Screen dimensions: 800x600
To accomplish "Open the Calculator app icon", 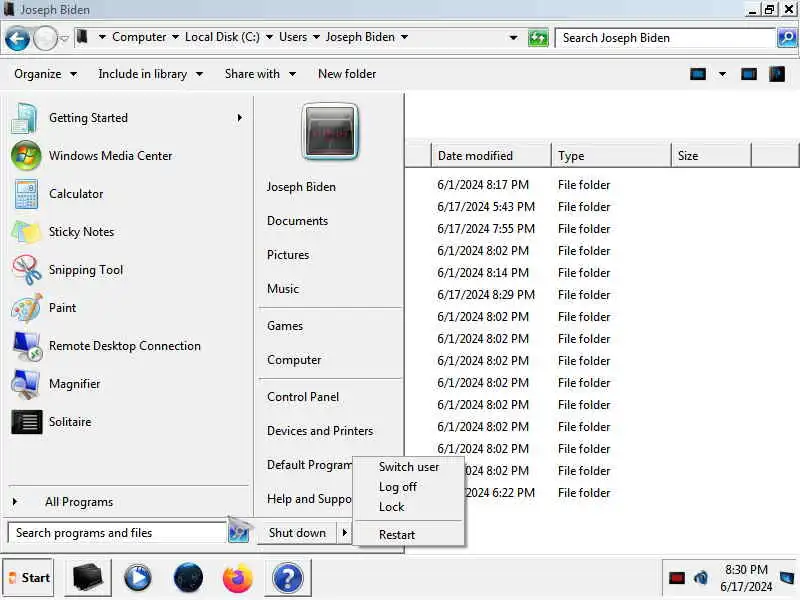I will click(x=26, y=194).
